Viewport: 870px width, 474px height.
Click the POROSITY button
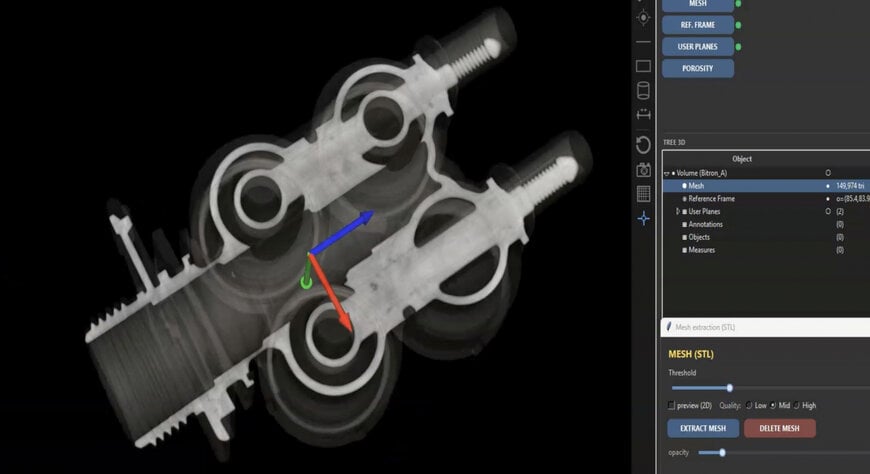pyautogui.click(x=698, y=68)
